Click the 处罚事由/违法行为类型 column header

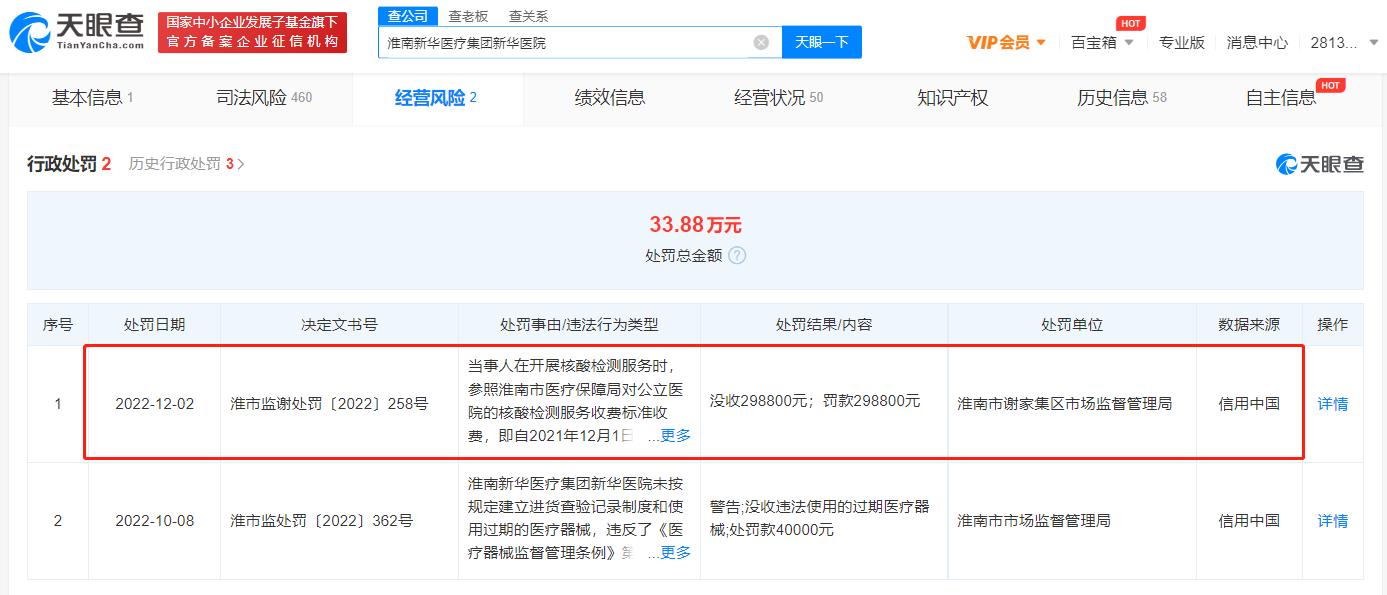pyautogui.click(x=579, y=325)
